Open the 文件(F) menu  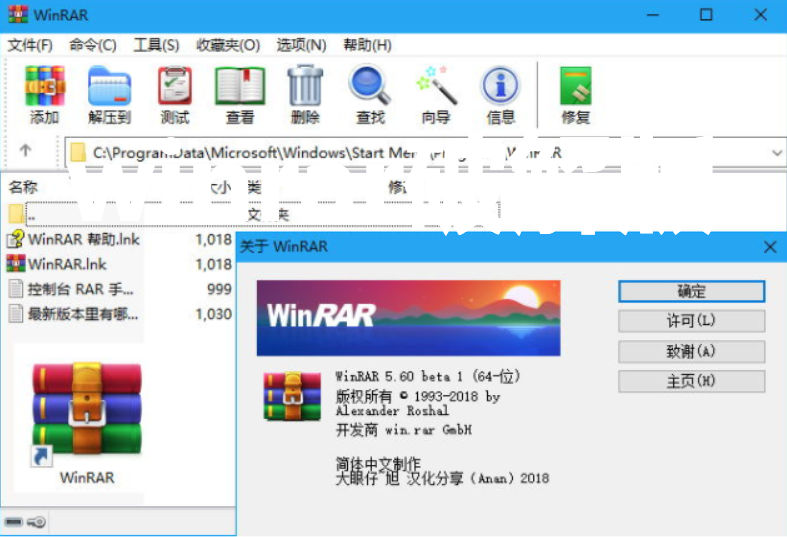coord(30,45)
